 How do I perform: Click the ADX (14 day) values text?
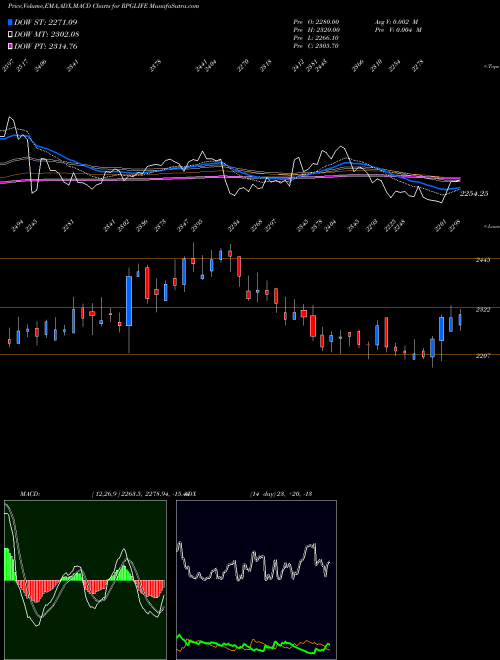pos(281,494)
